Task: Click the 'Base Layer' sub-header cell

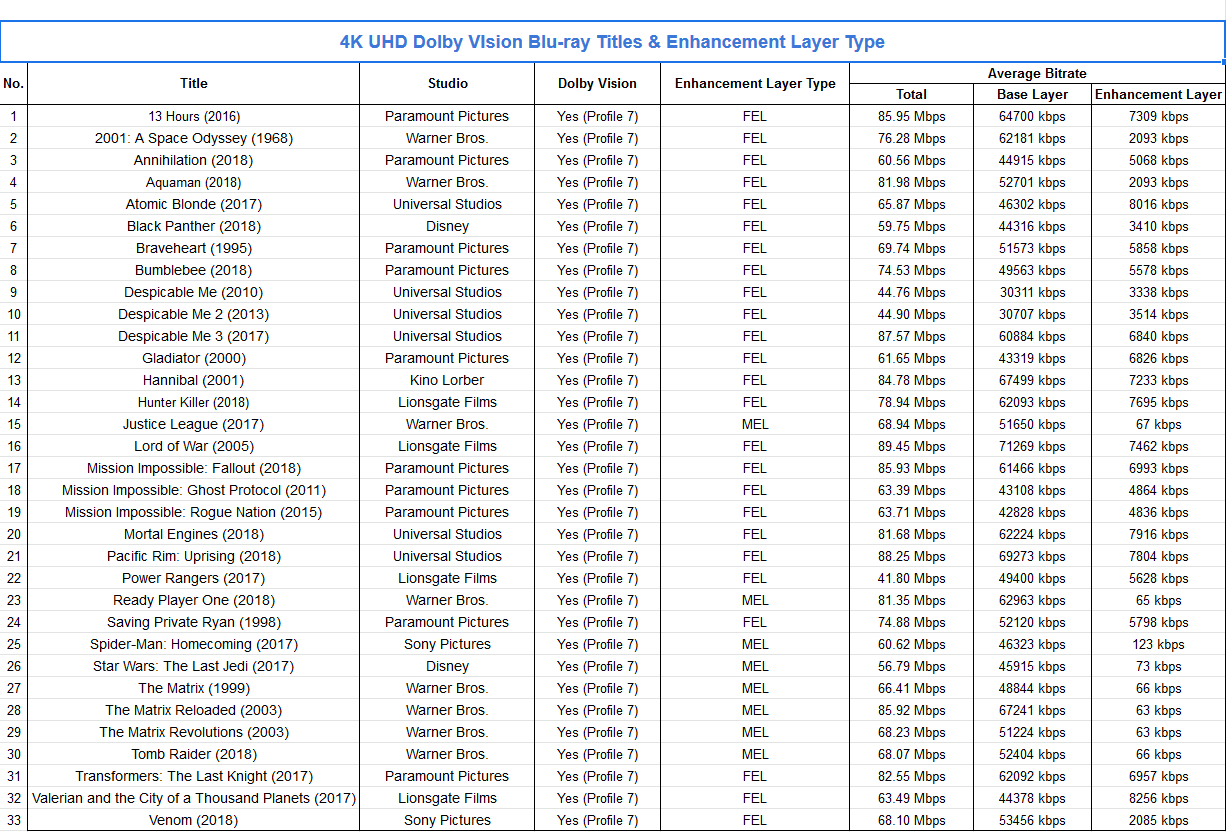Action: pos(1032,95)
